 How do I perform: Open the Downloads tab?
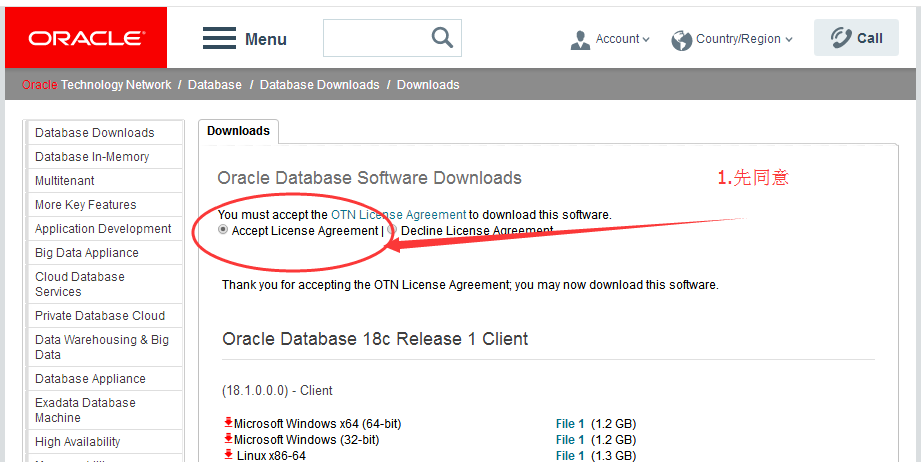pos(238,131)
